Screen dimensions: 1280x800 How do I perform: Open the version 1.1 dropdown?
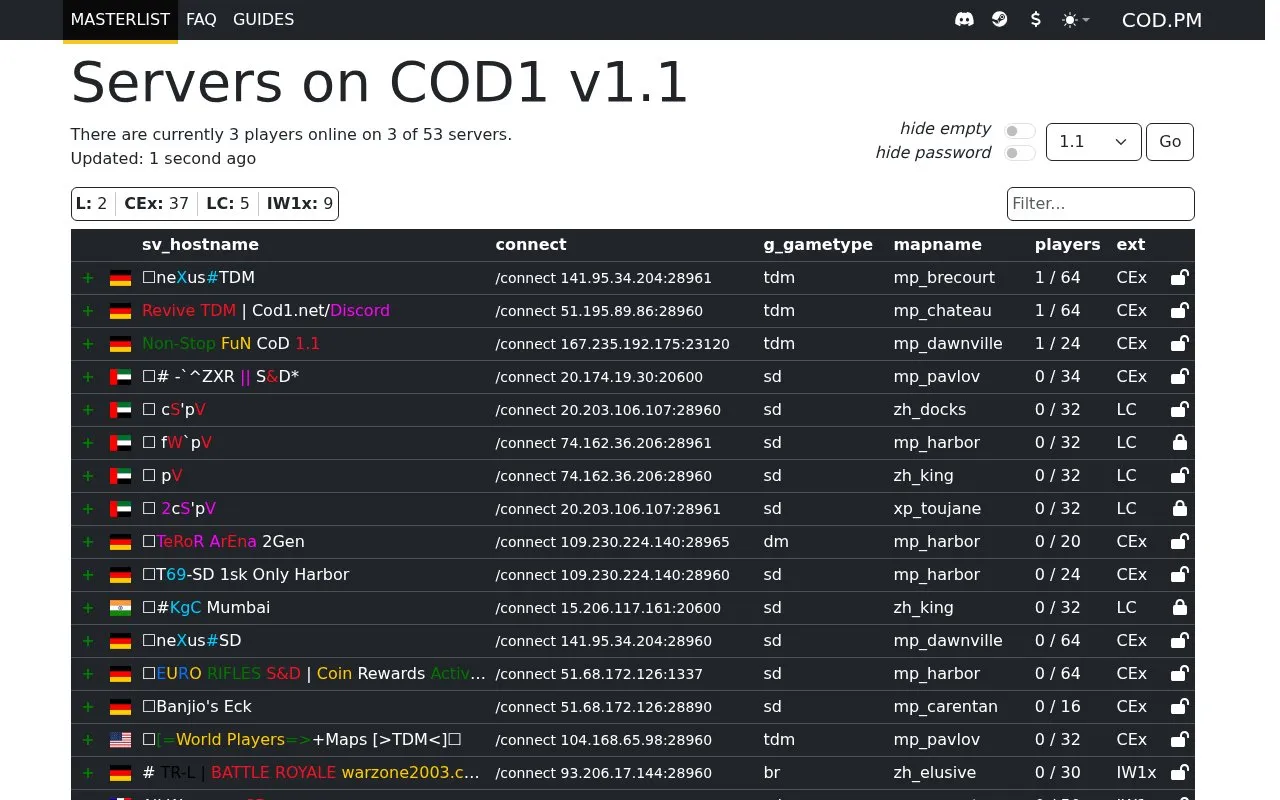[x=1093, y=142]
